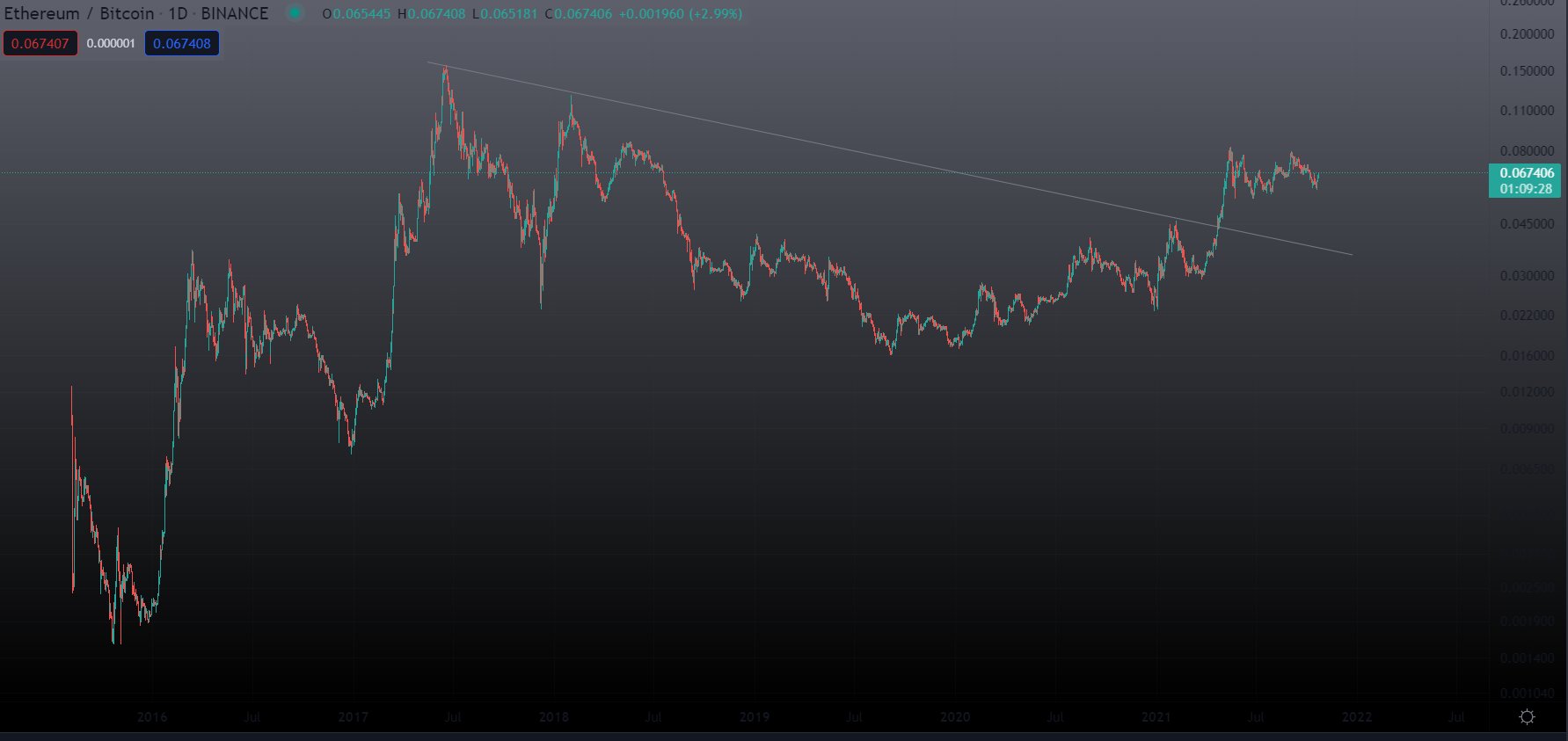This screenshot has height=741, width=1568.
Task: Click the 2016 label on time axis
Action: tap(152, 717)
